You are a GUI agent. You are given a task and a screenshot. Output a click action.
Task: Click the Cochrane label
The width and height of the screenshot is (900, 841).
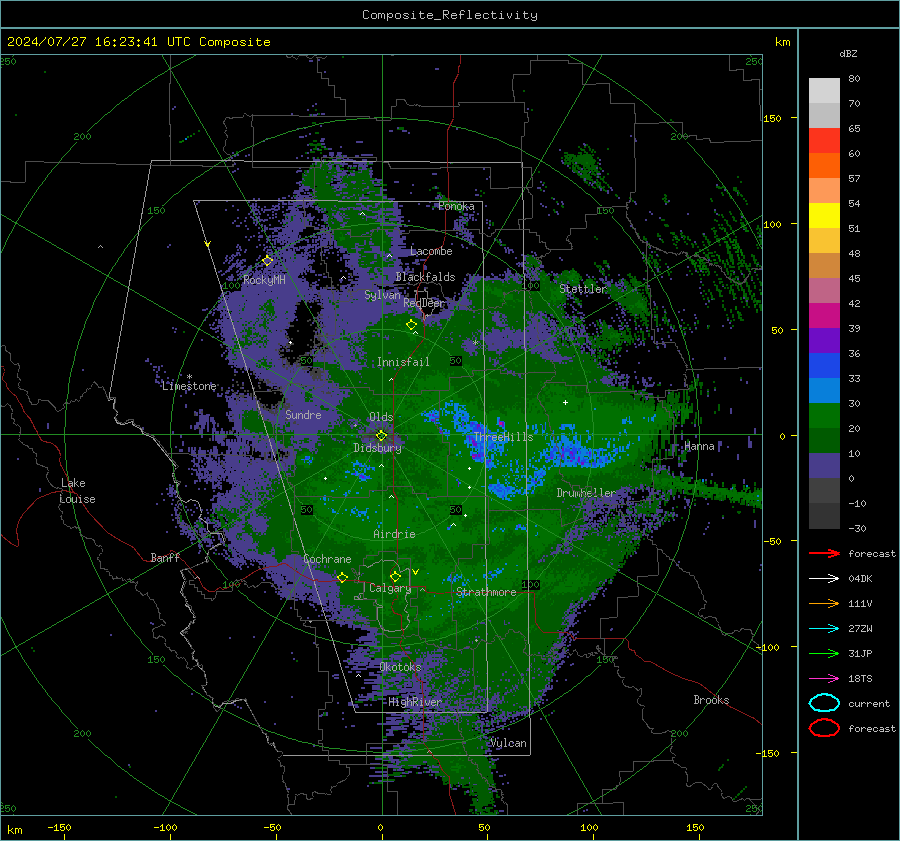[327, 559]
